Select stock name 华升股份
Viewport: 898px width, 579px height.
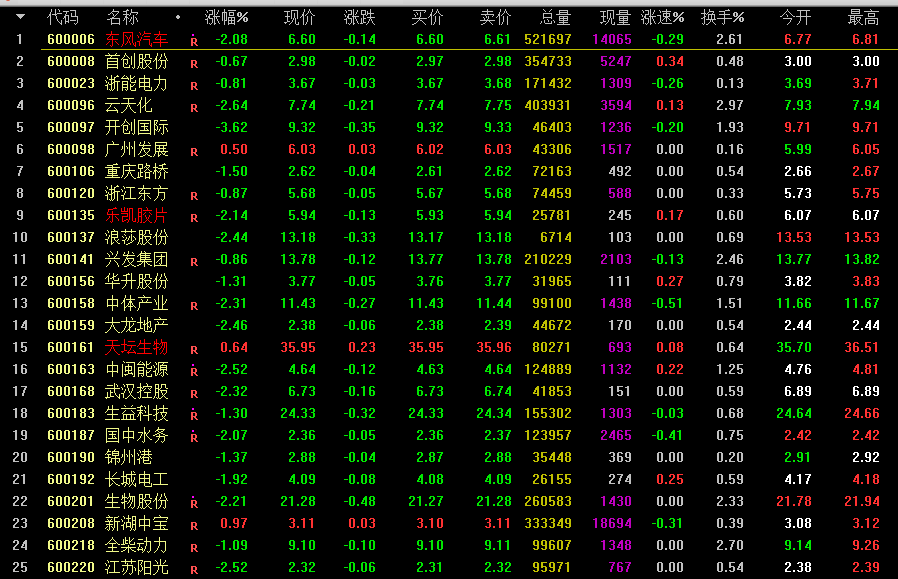[136, 281]
